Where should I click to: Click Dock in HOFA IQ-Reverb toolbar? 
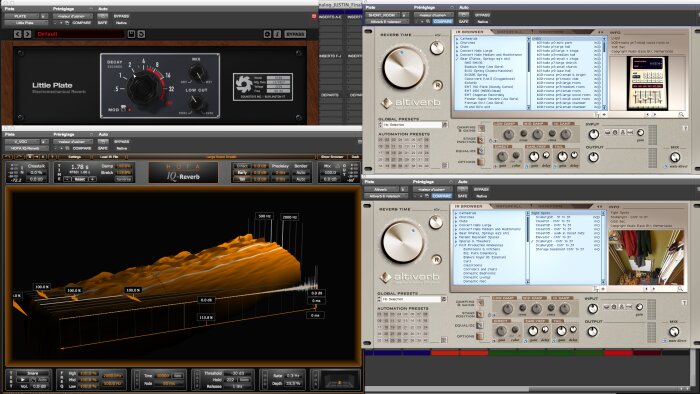[x=355, y=157]
